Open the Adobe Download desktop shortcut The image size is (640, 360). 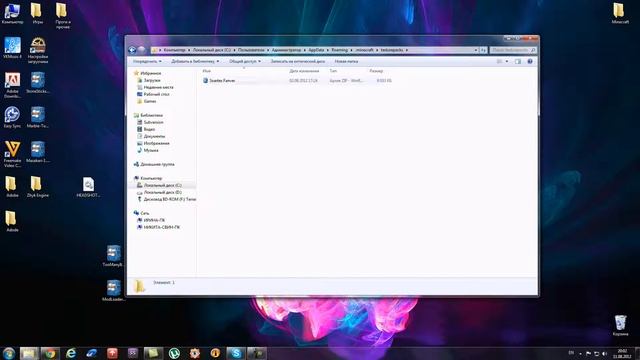click(x=12, y=85)
